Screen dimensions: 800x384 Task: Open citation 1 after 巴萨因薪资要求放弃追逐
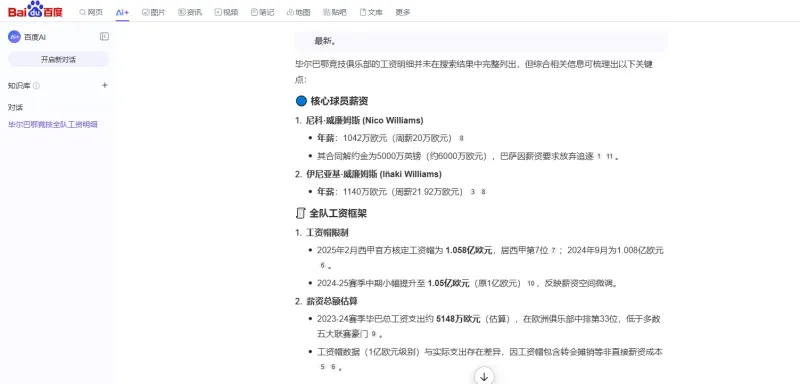tap(599, 157)
